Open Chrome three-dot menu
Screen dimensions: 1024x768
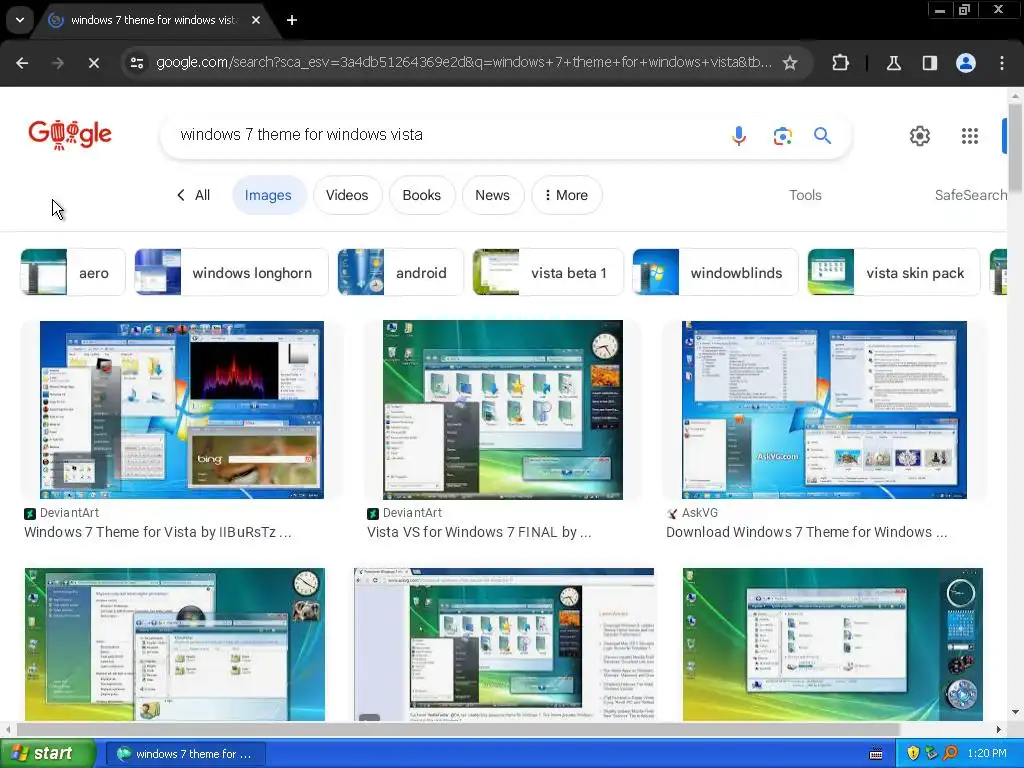[x=1002, y=63]
